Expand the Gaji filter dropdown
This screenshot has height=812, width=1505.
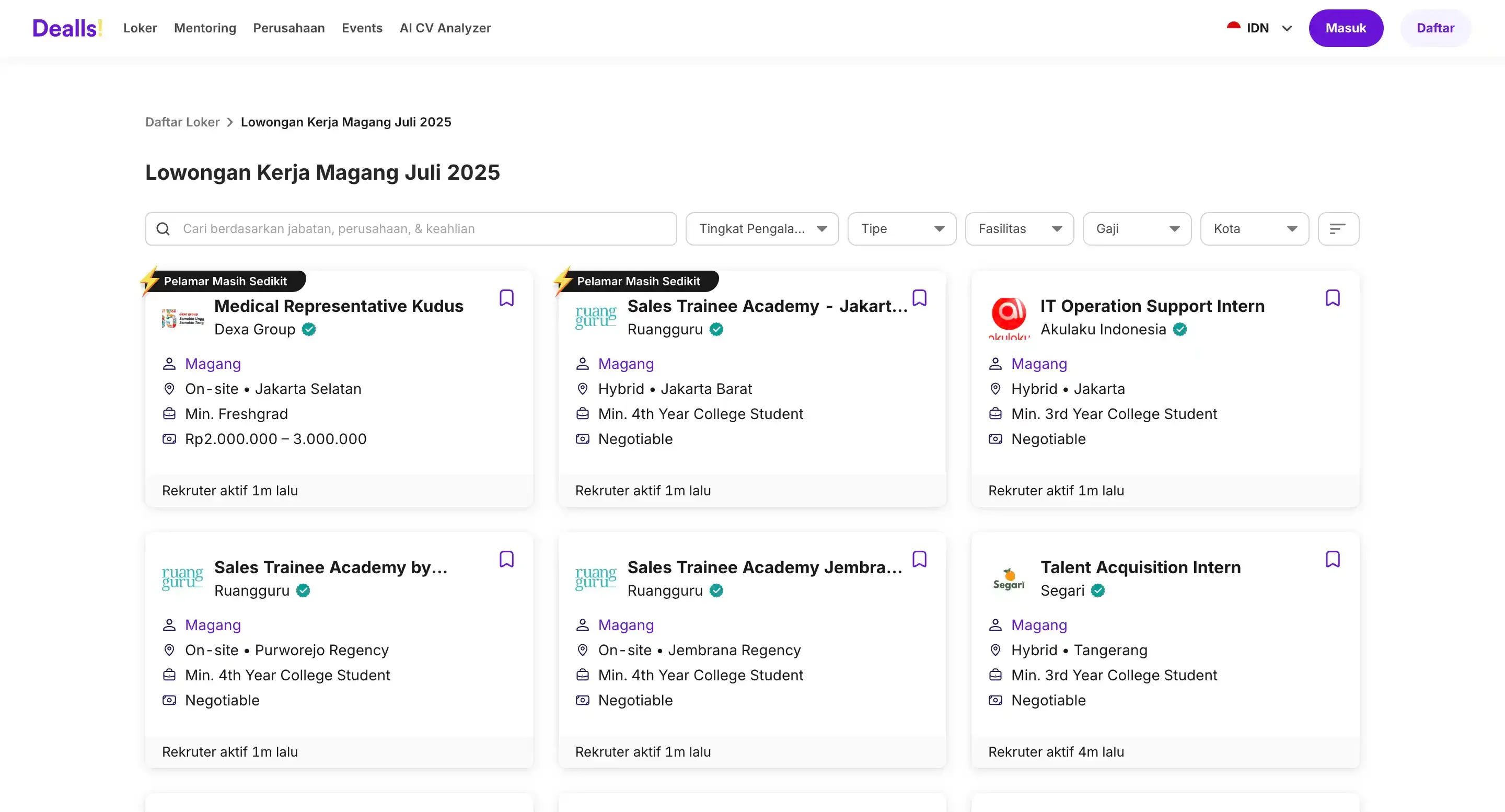click(x=1137, y=229)
